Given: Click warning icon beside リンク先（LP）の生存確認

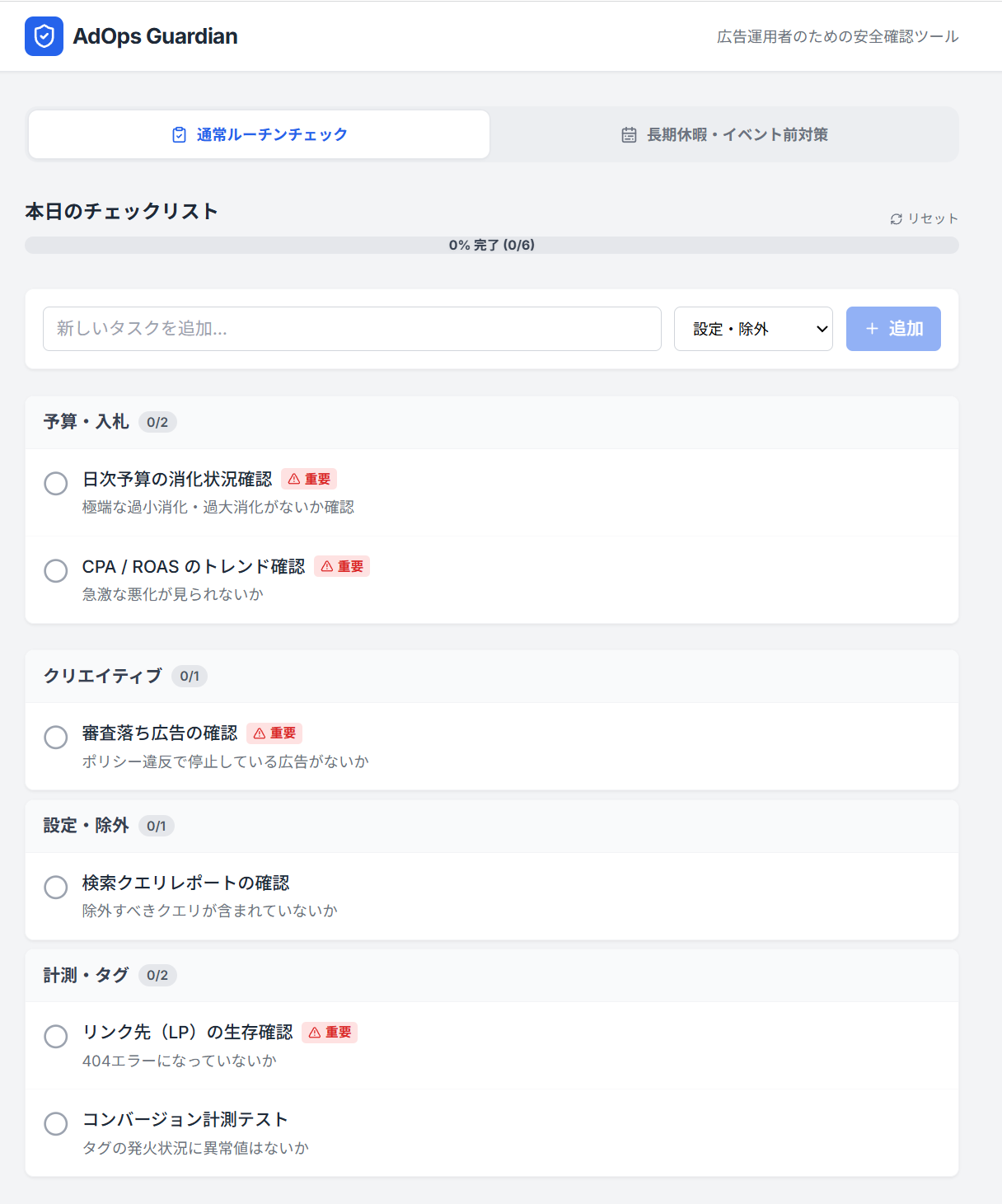Looking at the screenshot, I should coord(315,1033).
